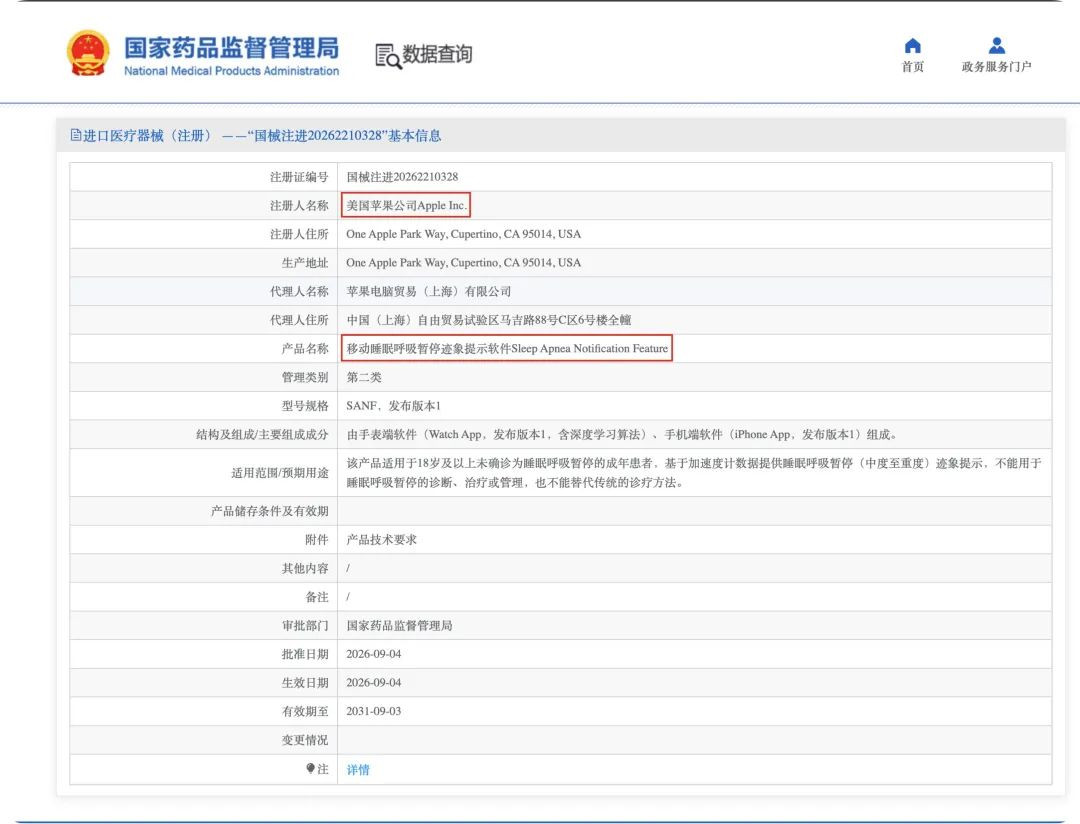Viewport: 1080px width, 824px height.
Task: Select the 注册证编号 value 国械注进20262210328
Action: click(x=402, y=177)
